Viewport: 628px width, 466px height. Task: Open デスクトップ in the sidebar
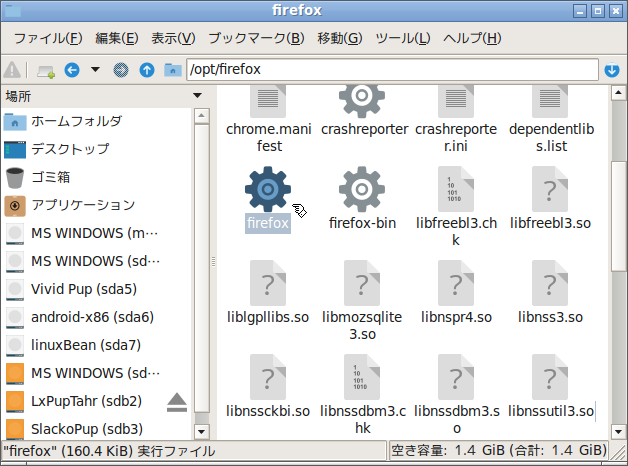click(97, 149)
